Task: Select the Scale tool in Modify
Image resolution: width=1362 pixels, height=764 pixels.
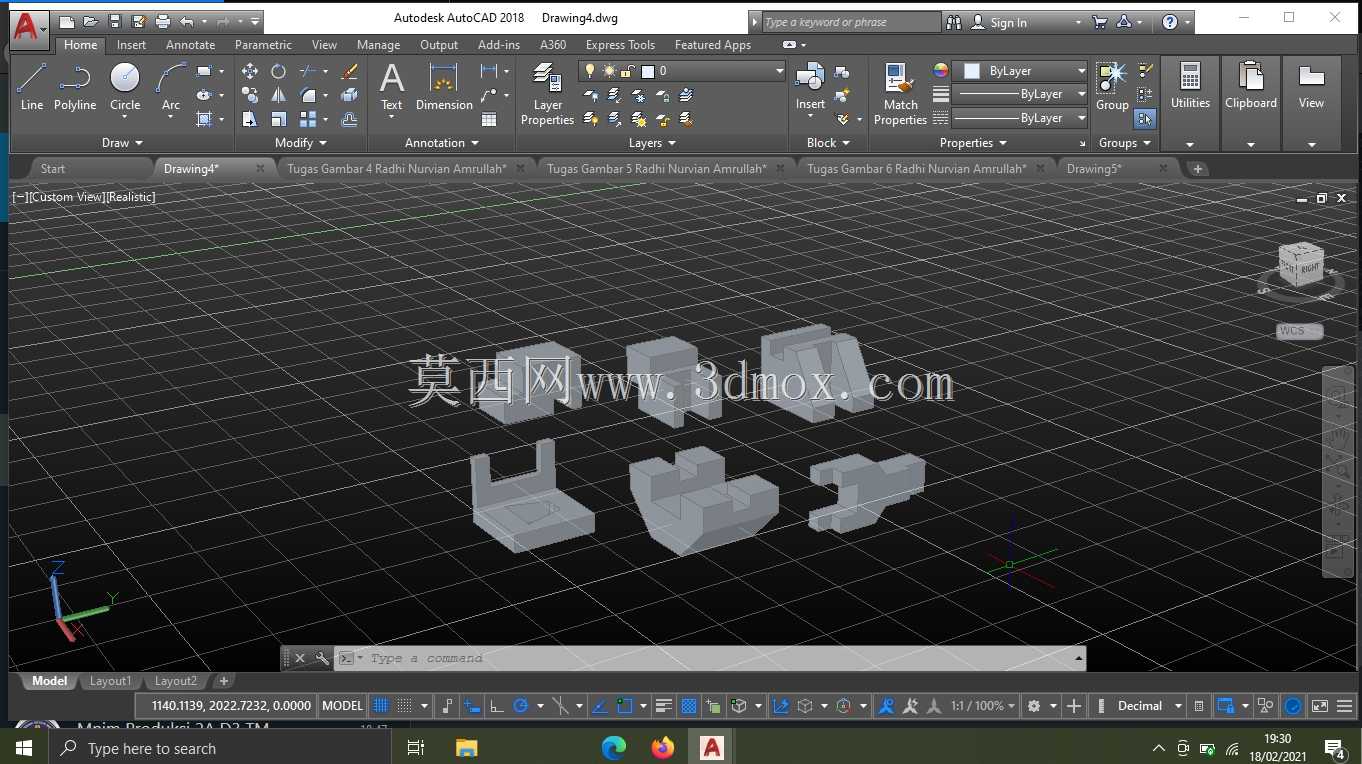Action: (279, 119)
